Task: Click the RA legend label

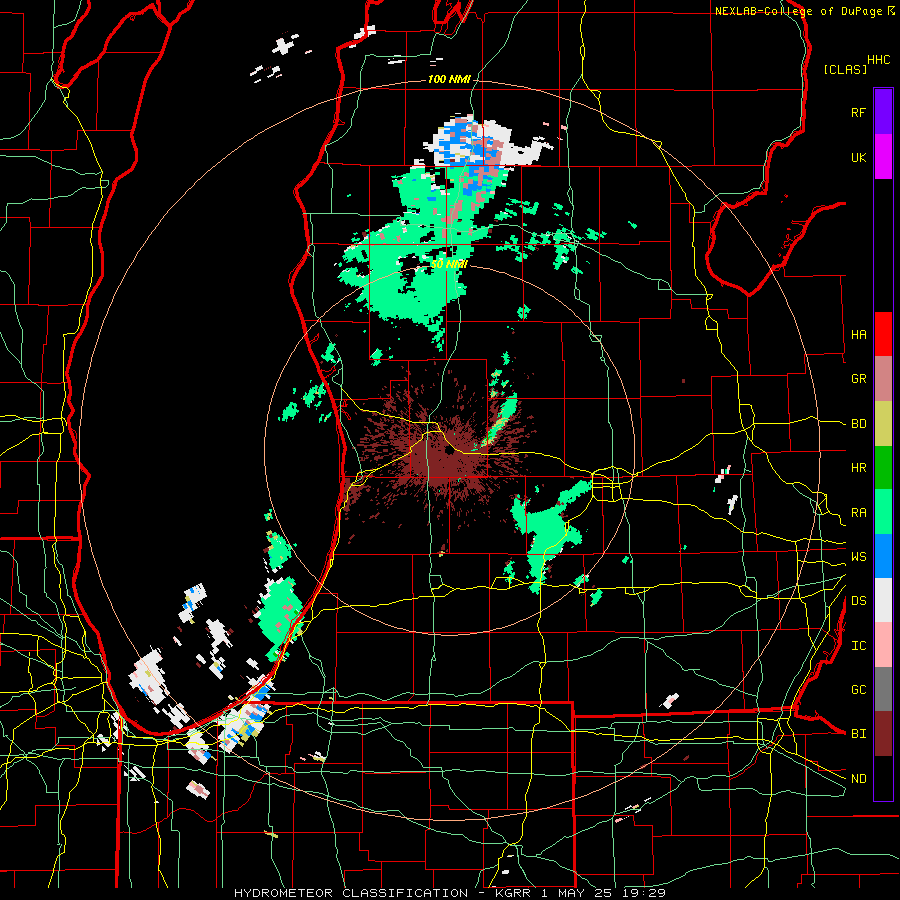Action: tap(858, 513)
